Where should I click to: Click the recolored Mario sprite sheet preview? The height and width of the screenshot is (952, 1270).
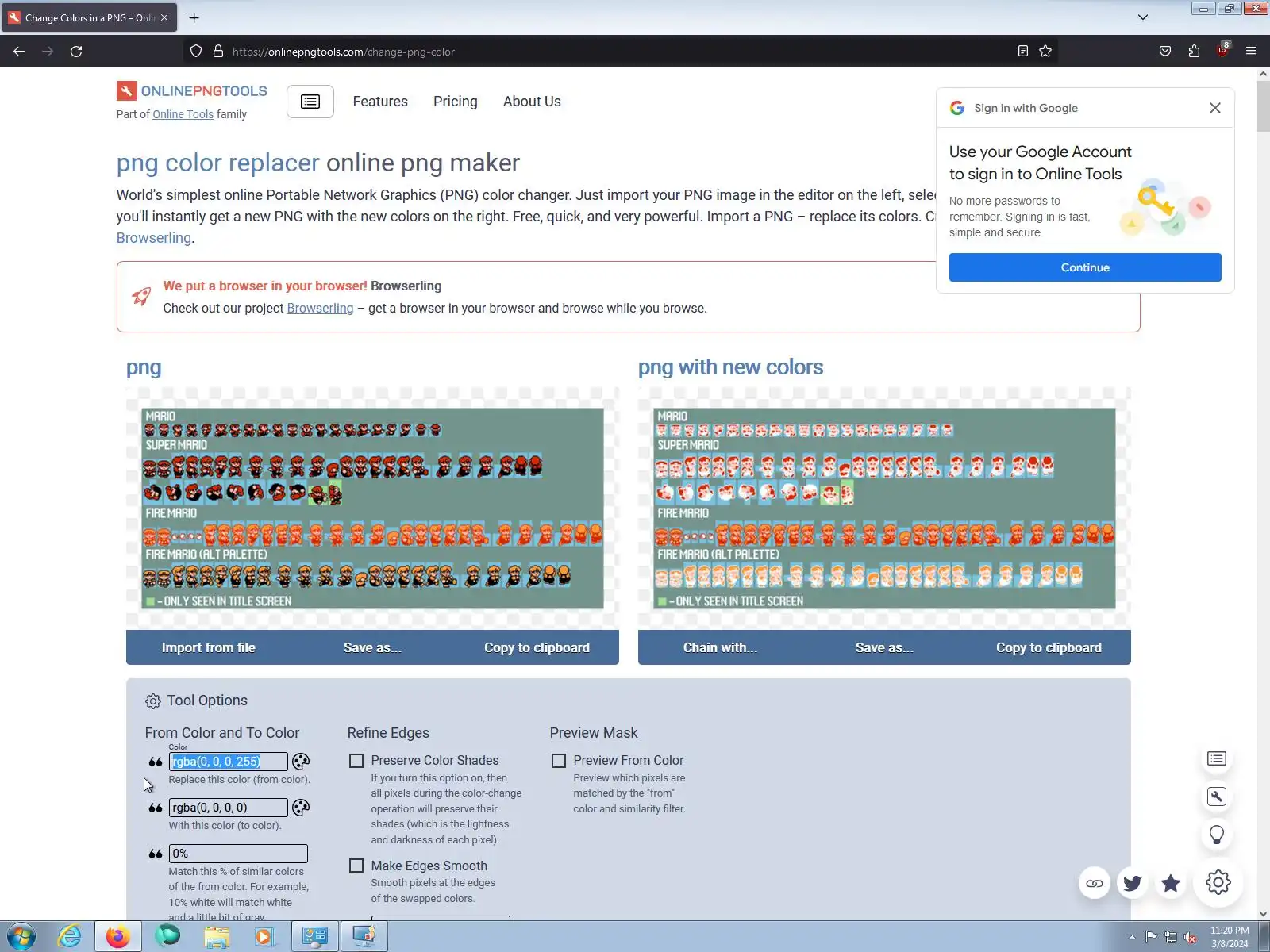(x=884, y=509)
